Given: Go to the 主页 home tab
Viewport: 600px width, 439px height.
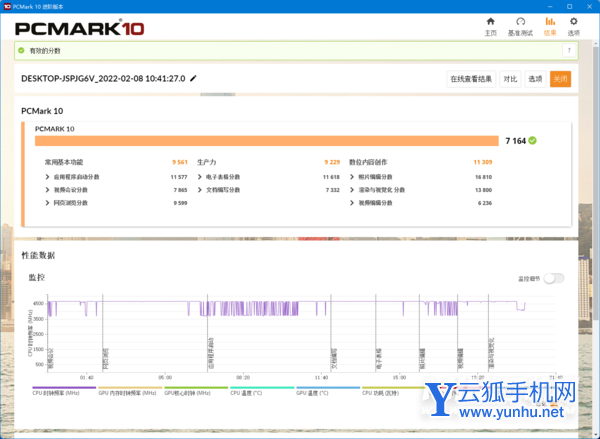Looking at the screenshot, I should click(491, 27).
